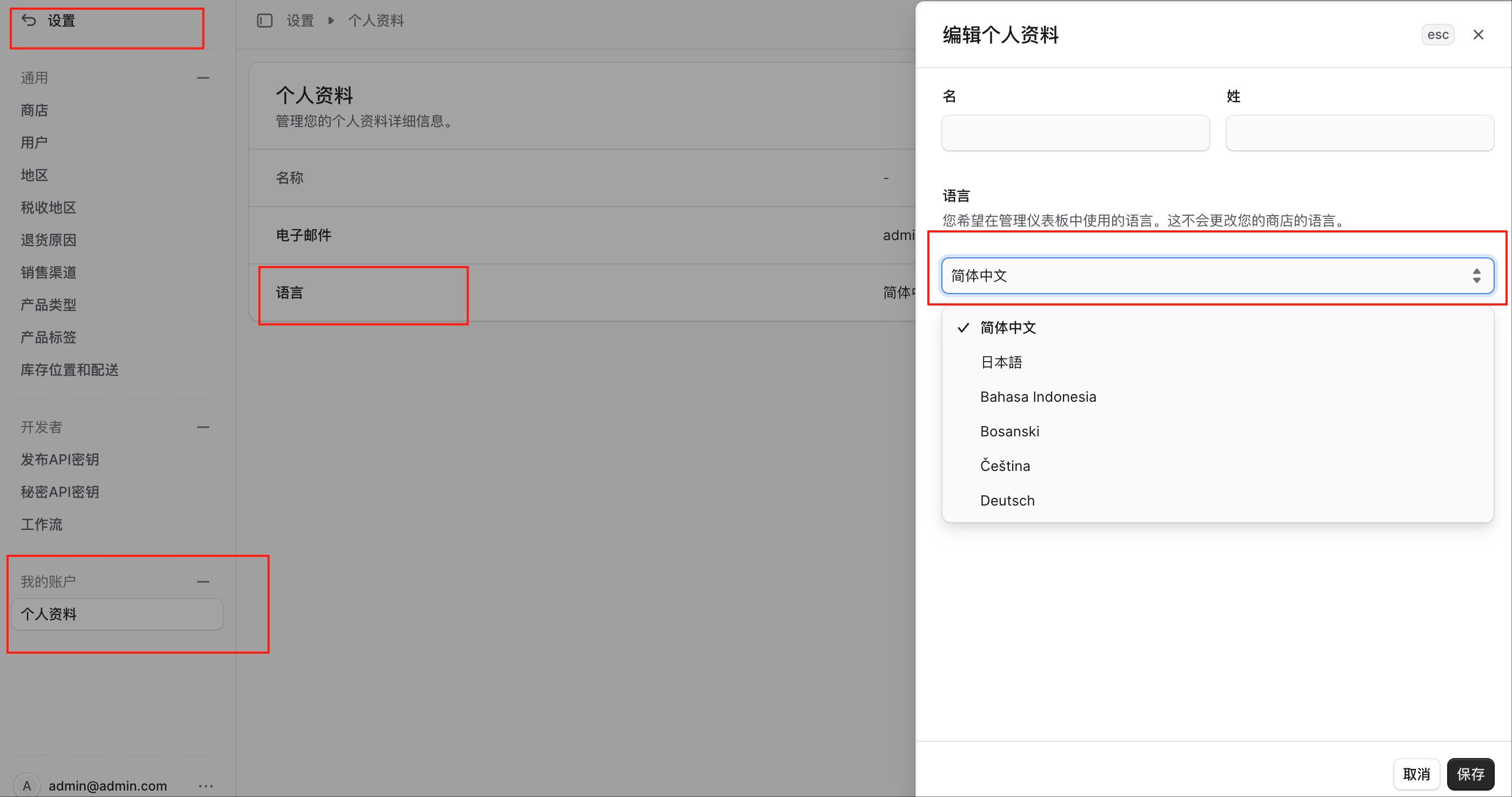
Task: Click 个人资料 in the breadcrumb
Action: [x=376, y=21]
